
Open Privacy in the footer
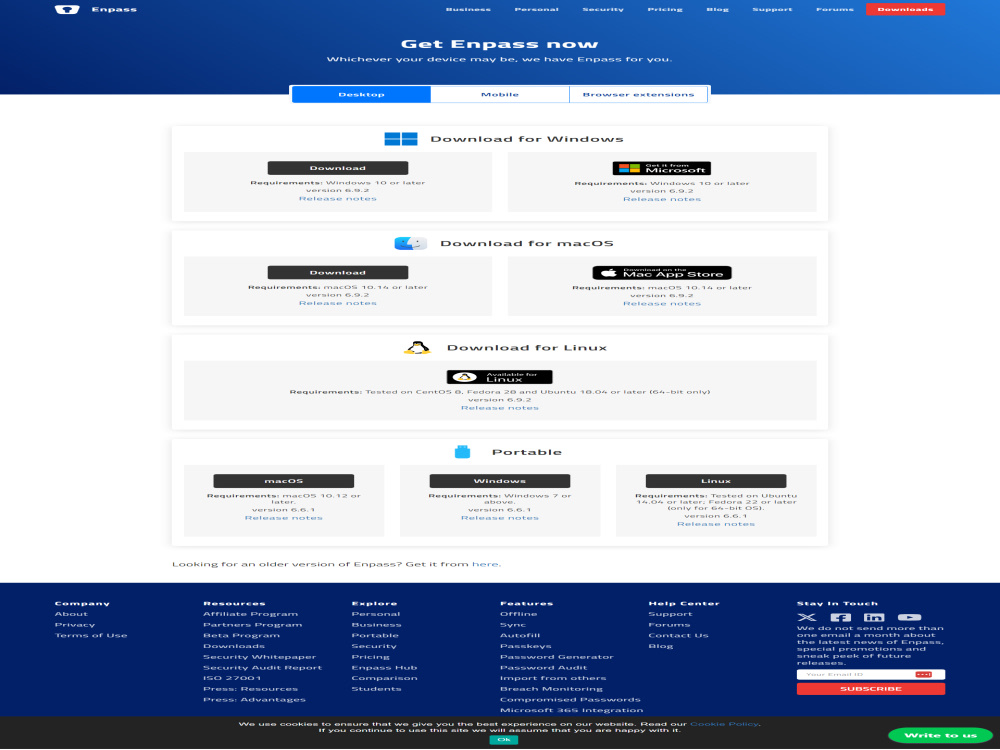75,625
